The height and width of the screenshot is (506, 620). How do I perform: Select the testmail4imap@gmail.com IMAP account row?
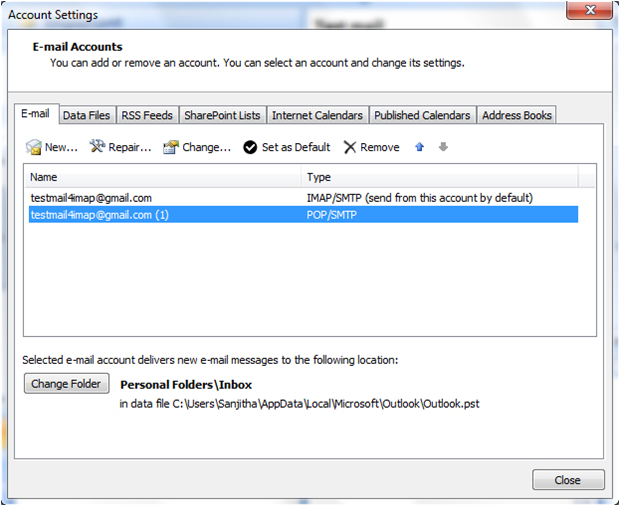point(303,198)
